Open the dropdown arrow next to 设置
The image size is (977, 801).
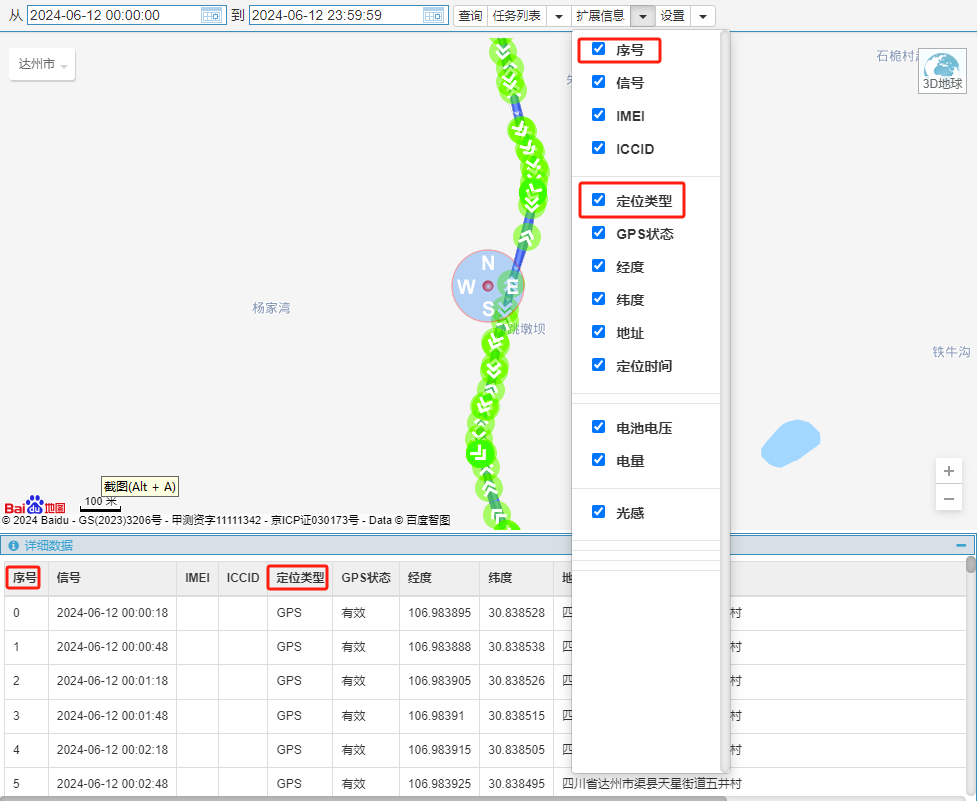pyautogui.click(x=703, y=16)
